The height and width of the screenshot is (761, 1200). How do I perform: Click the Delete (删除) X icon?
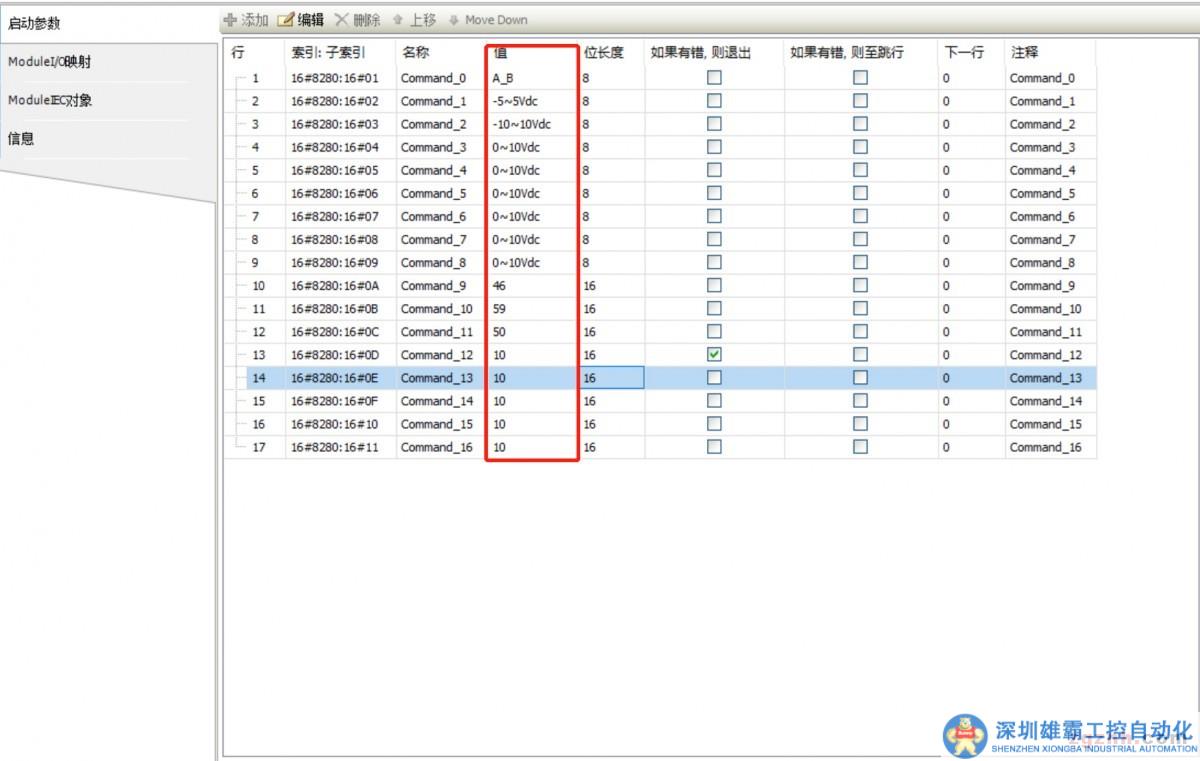coord(342,20)
